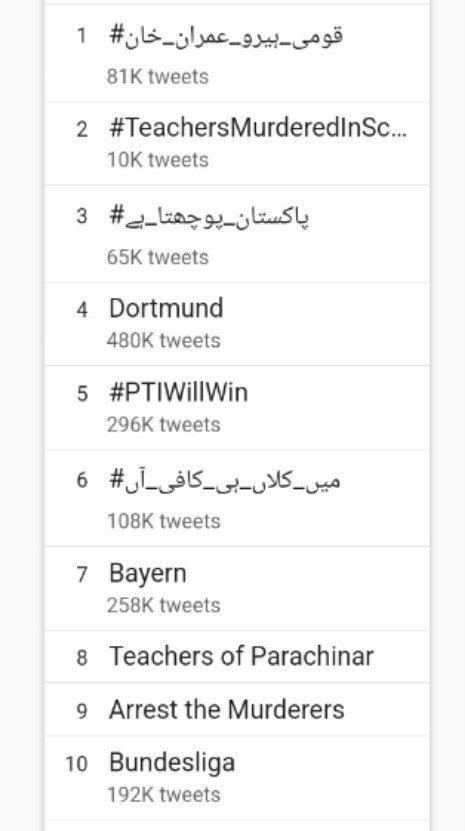Click the 480K tweets count under Dortmund

click(x=163, y=341)
